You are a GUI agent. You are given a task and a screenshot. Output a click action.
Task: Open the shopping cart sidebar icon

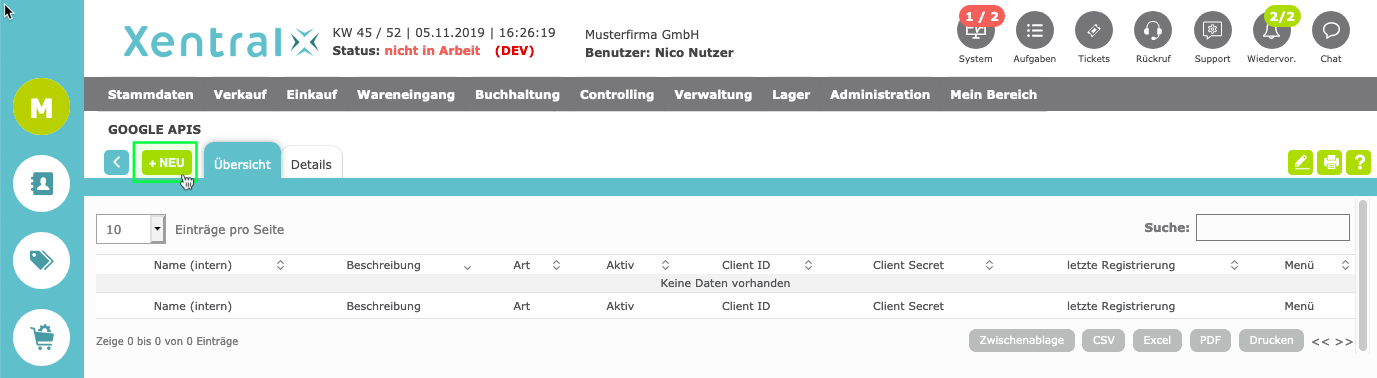(x=42, y=337)
